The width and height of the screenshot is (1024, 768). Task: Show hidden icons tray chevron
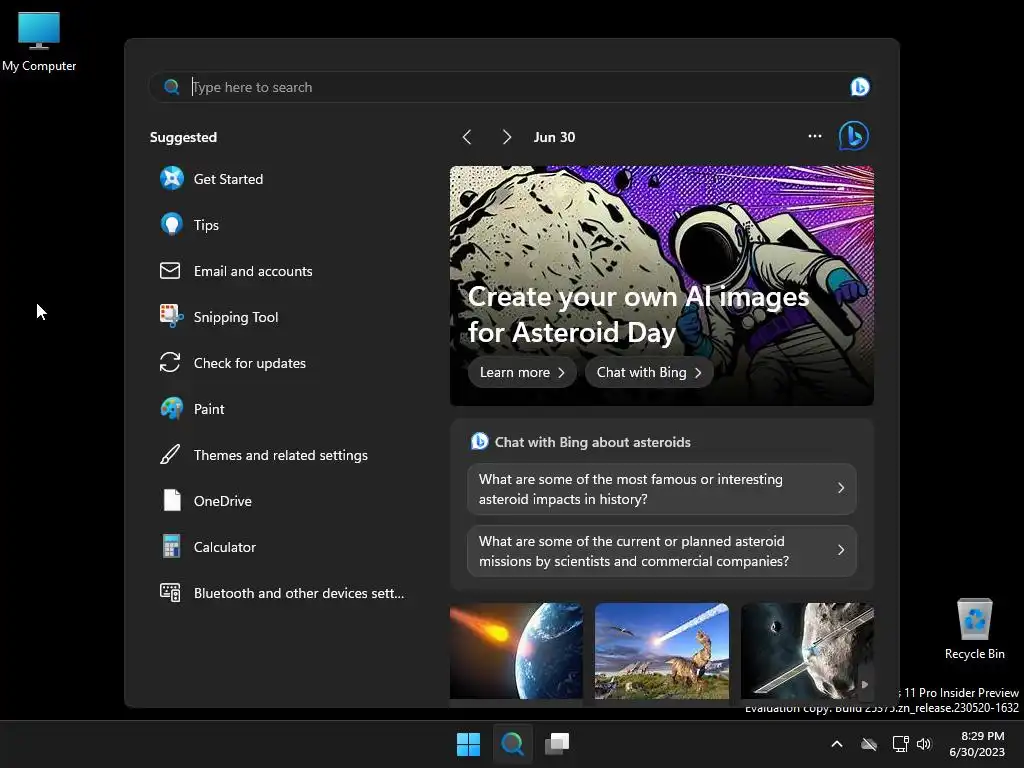coord(837,744)
